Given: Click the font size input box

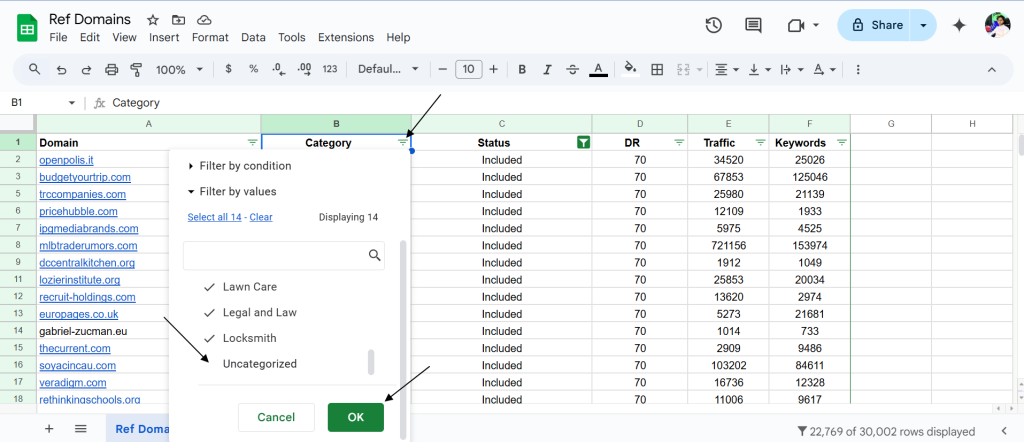Looking at the screenshot, I should (x=468, y=69).
